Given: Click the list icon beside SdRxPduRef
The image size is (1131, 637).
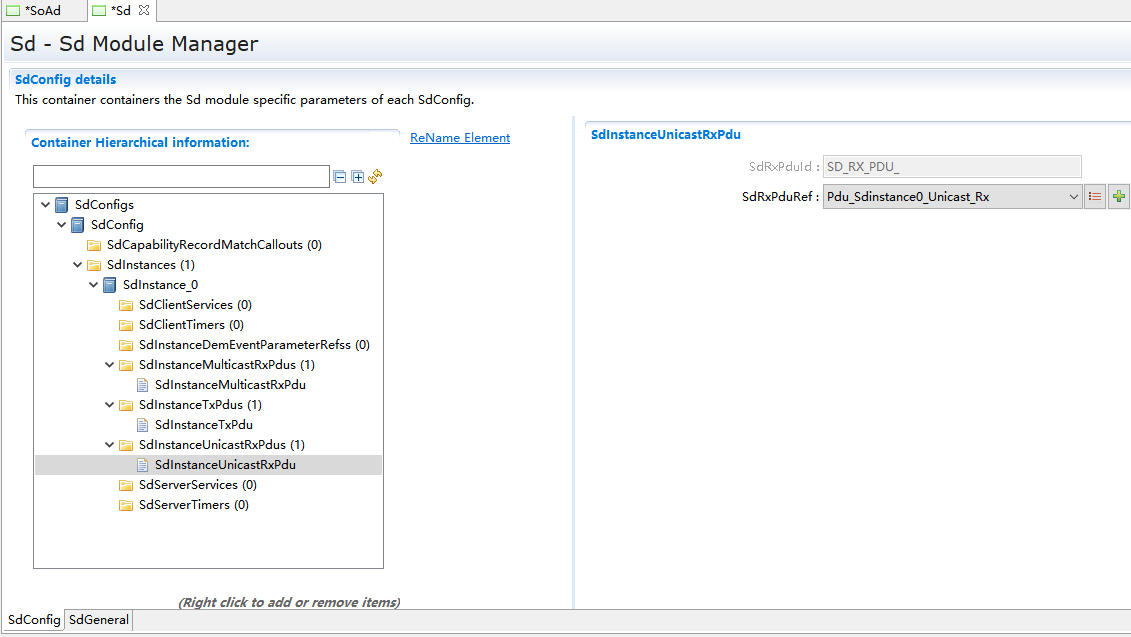Looking at the screenshot, I should [x=1095, y=197].
